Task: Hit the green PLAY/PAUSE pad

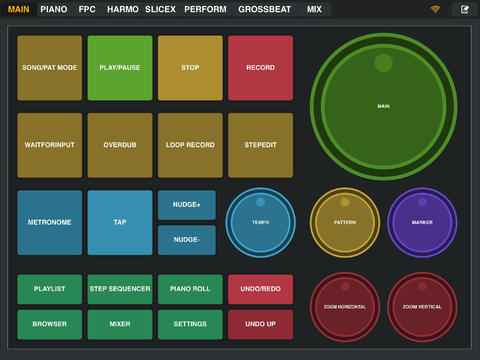Action: [120, 68]
